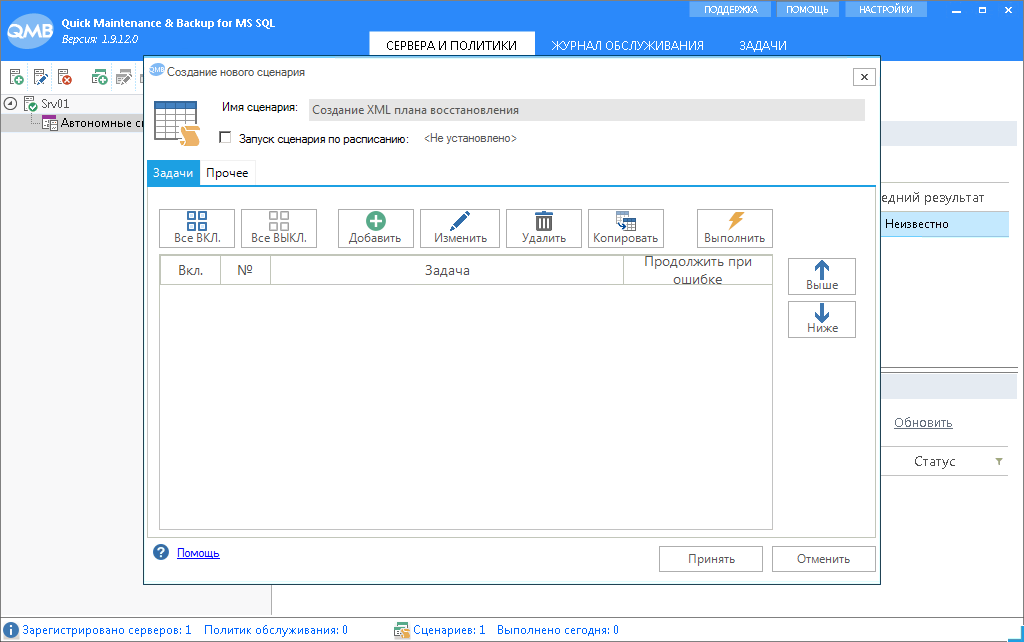Click Изменить to edit task
The height and width of the screenshot is (642, 1024).
click(460, 228)
